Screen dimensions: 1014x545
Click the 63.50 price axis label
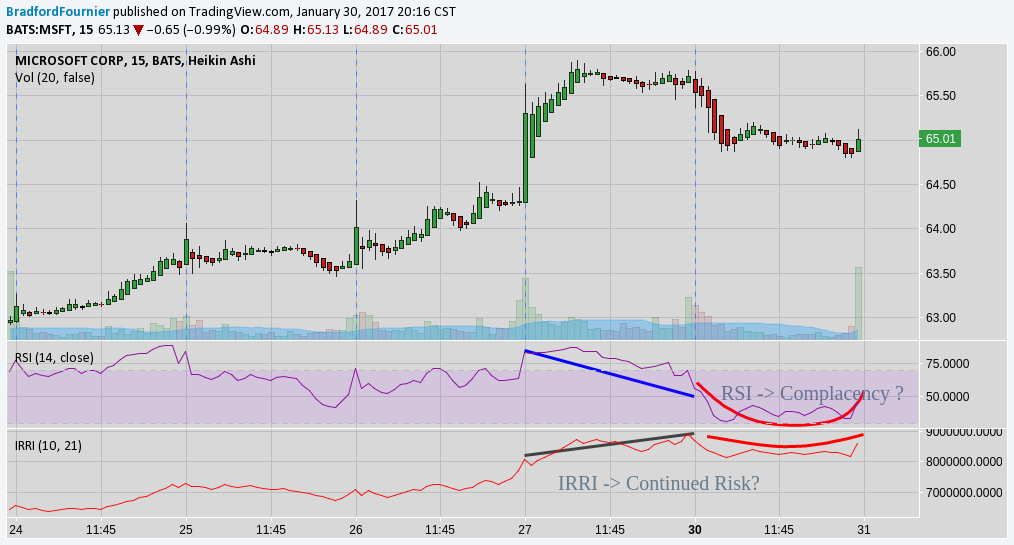940,273
